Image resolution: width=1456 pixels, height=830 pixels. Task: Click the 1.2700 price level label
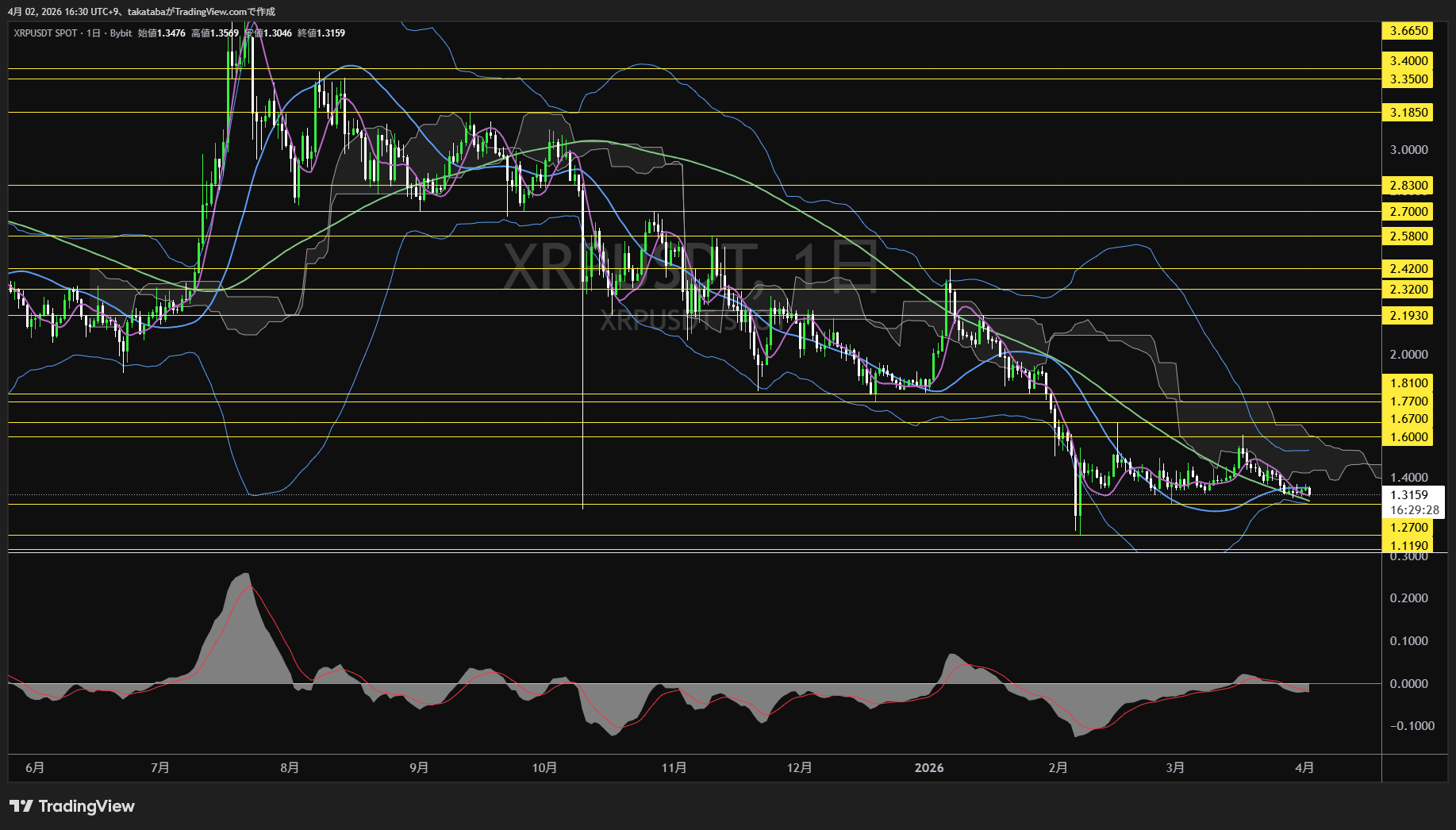point(1408,528)
